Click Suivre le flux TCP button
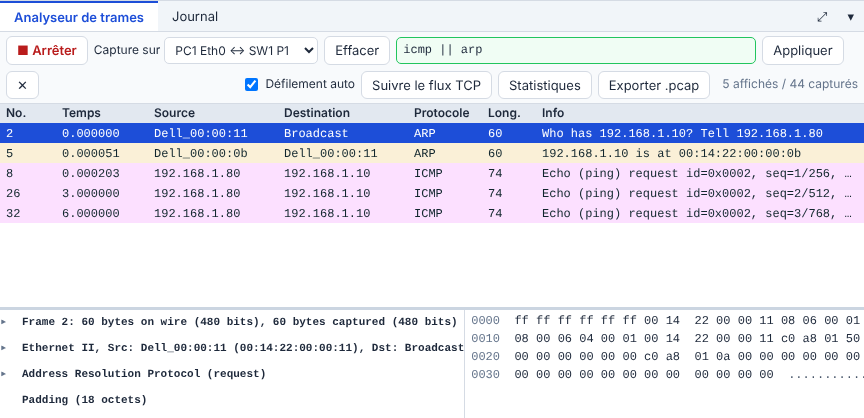 [426, 85]
